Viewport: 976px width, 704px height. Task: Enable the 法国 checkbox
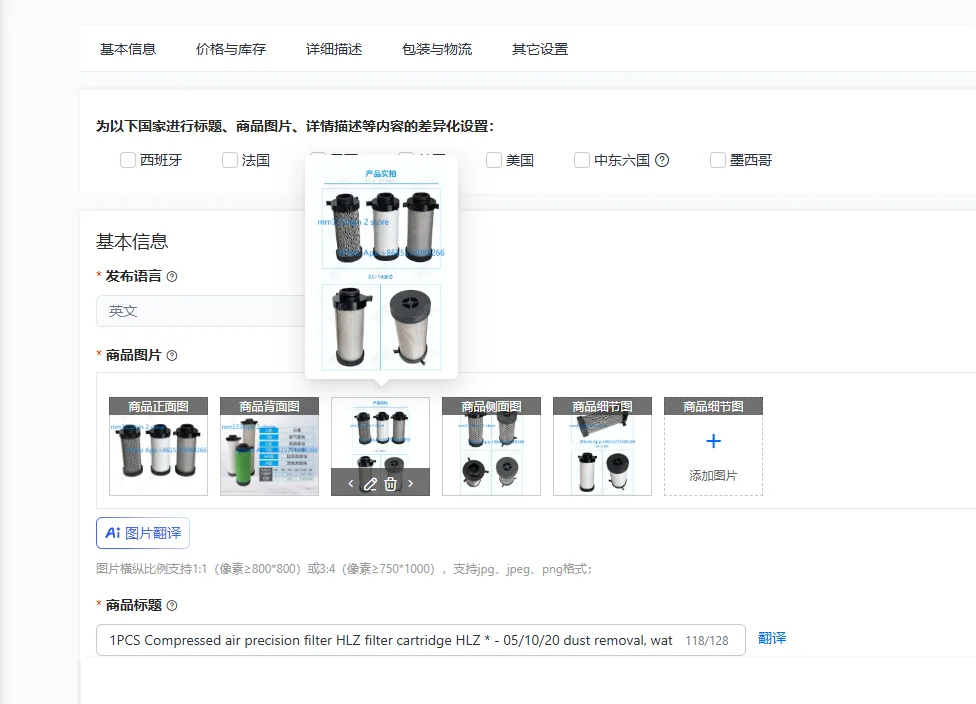(x=230, y=160)
